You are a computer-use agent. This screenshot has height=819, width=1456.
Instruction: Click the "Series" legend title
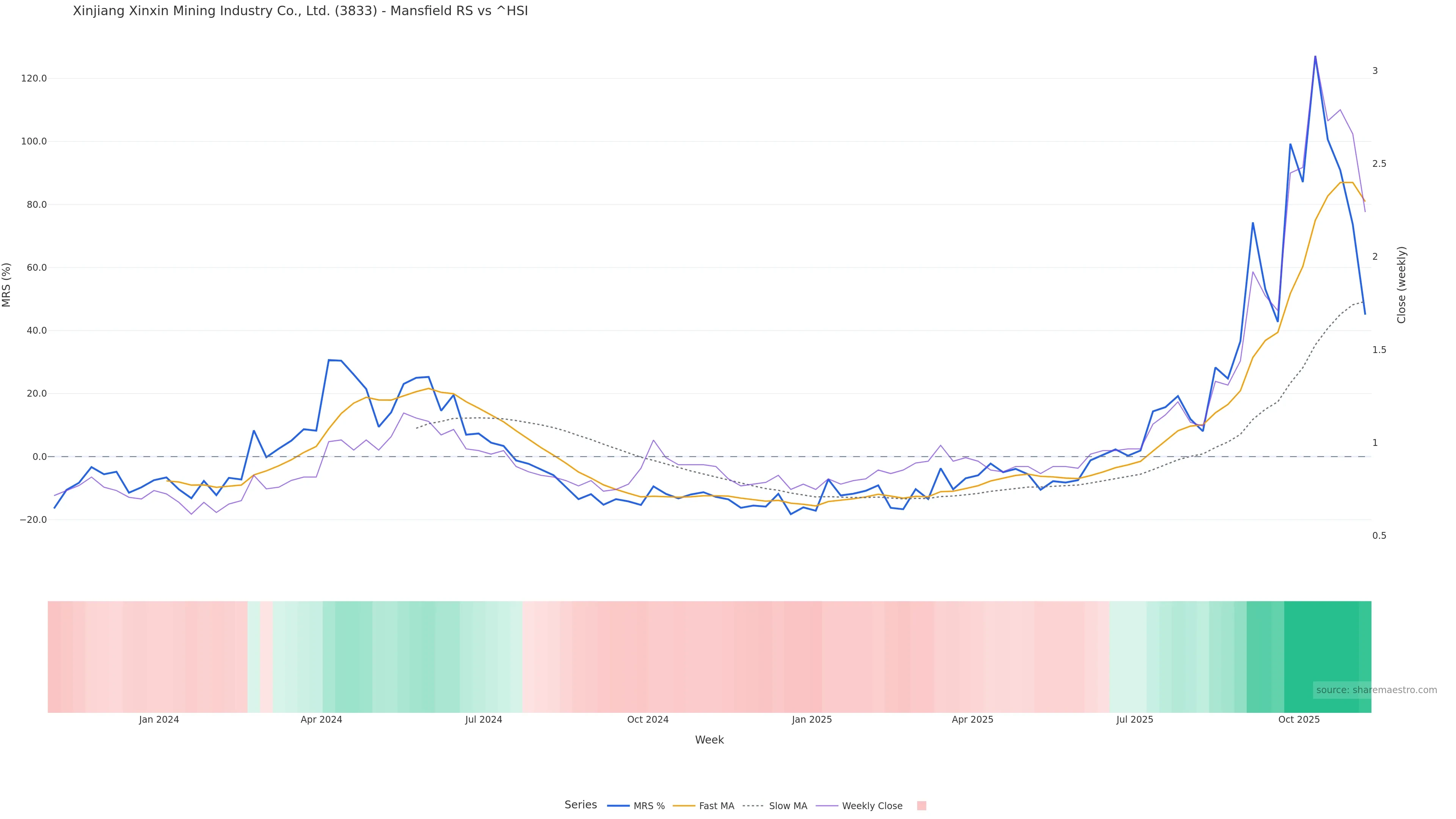[581, 805]
